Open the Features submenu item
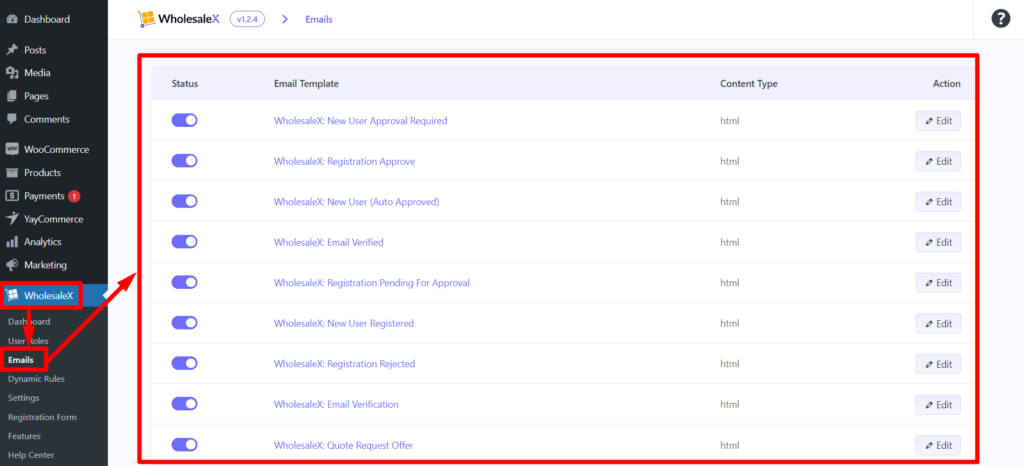Viewport: 1024px width, 466px height. [x=24, y=436]
